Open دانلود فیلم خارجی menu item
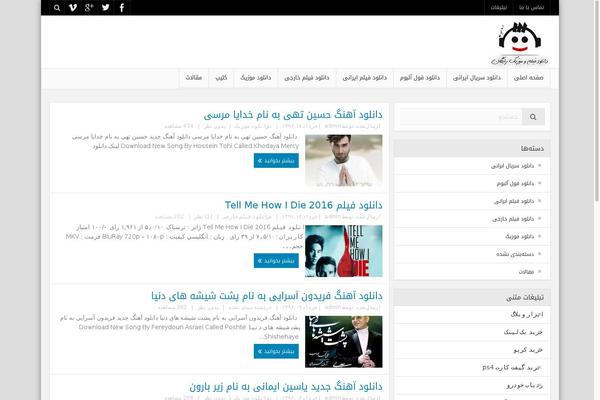 click(x=307, y=78)
